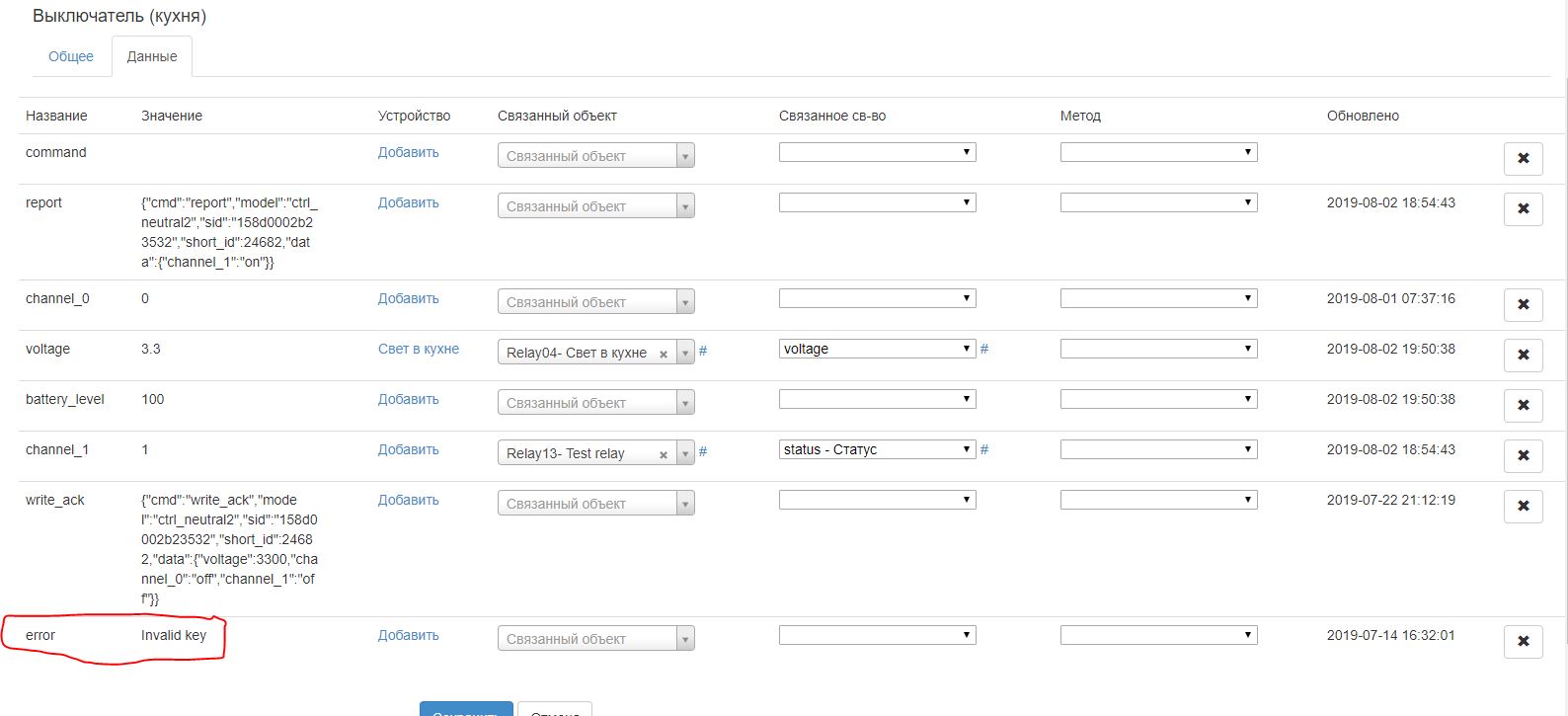
Task: Remove the report row using X icon
Action: pyautogui.click(x=1523, y=208)
